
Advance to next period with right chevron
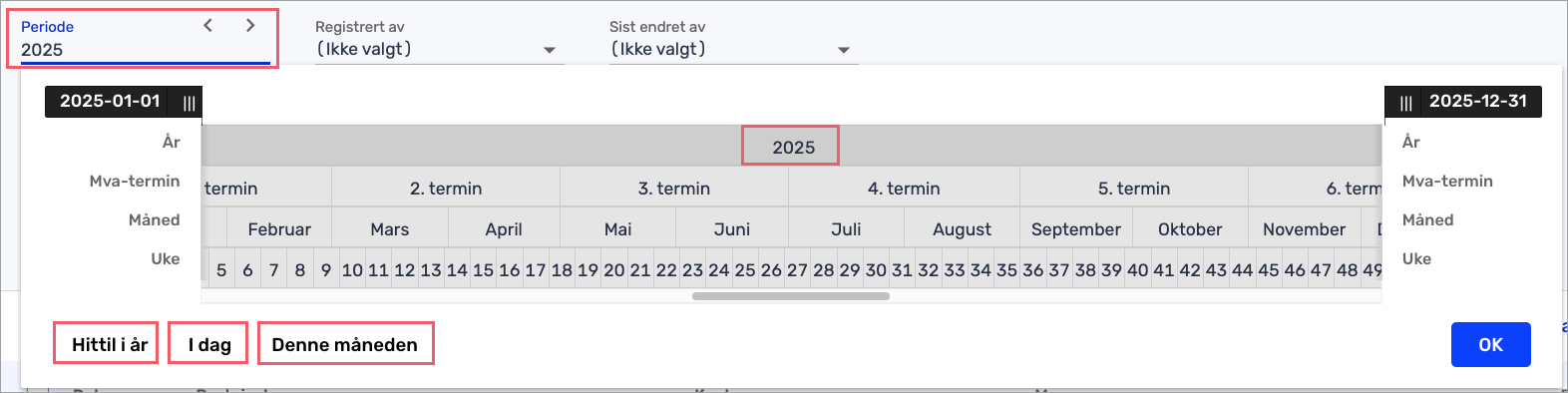250,25
